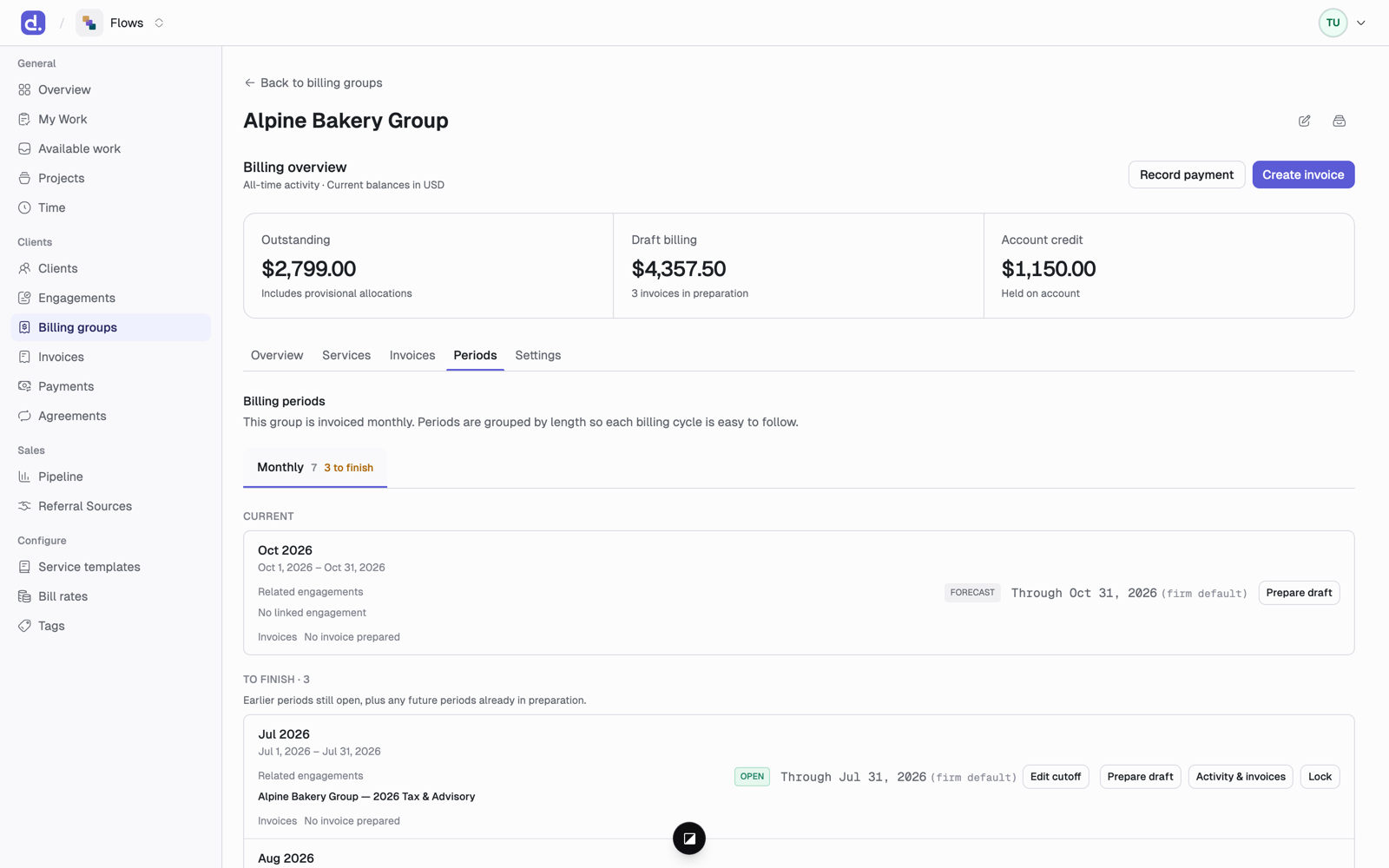
Task: Switch to the Settings tab
Action: pos(538,355)
